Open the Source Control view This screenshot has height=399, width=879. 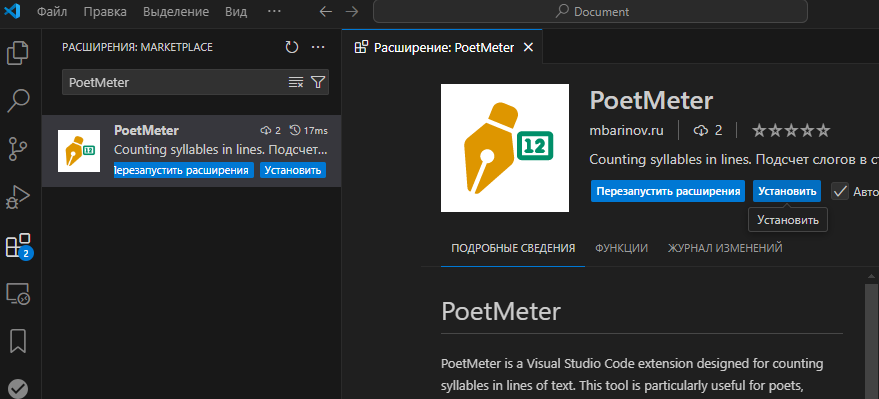pyautogui.click(x=17, y=149)
